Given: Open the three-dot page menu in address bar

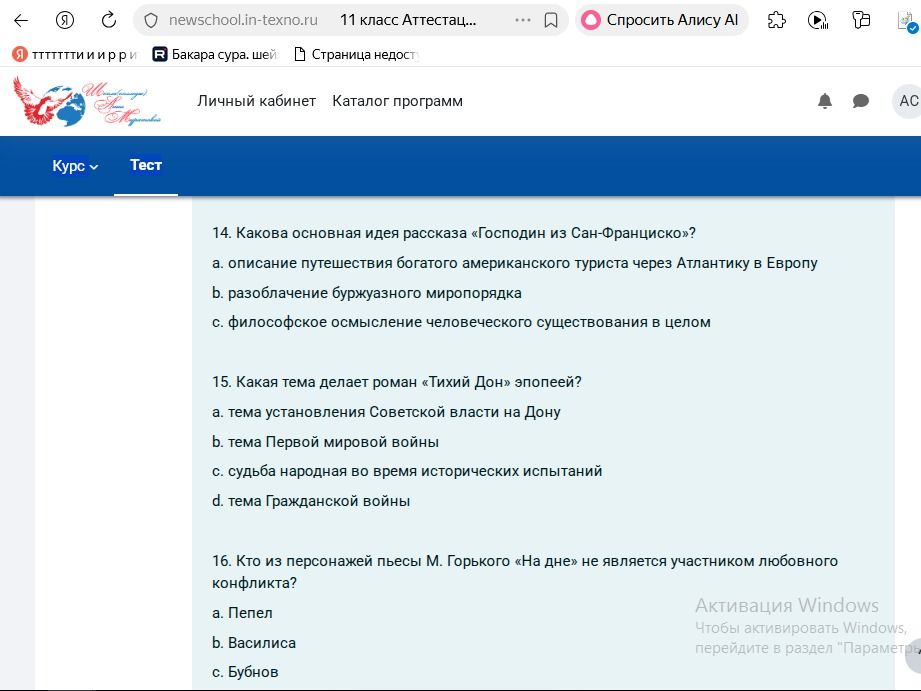Looking at the screenshot, I should [522, 21].
